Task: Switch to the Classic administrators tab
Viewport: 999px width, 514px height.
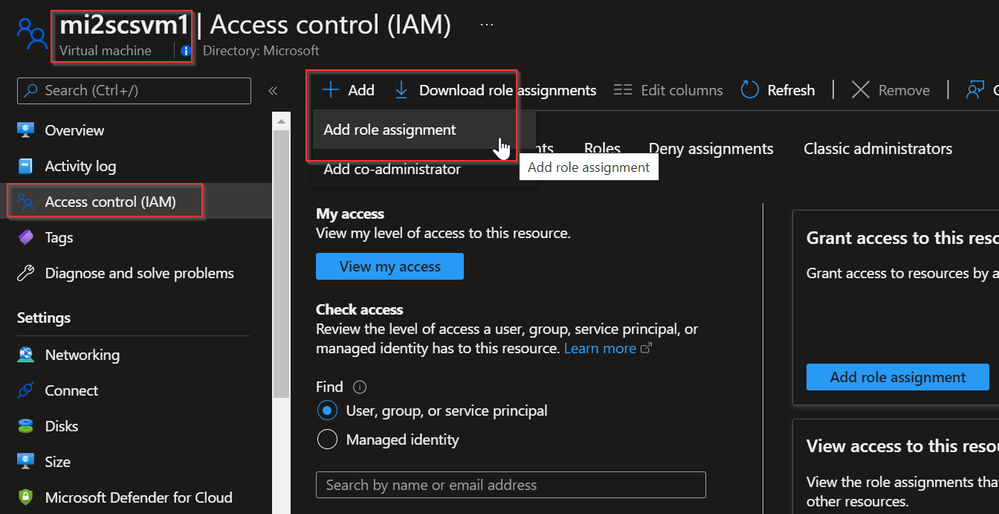Action: (x=878, y=149)
